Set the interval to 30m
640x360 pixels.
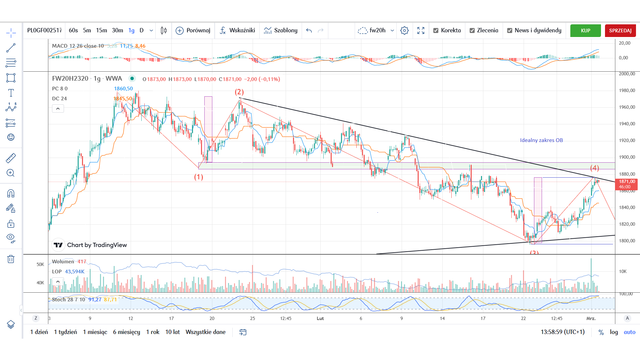pos(118,31)
